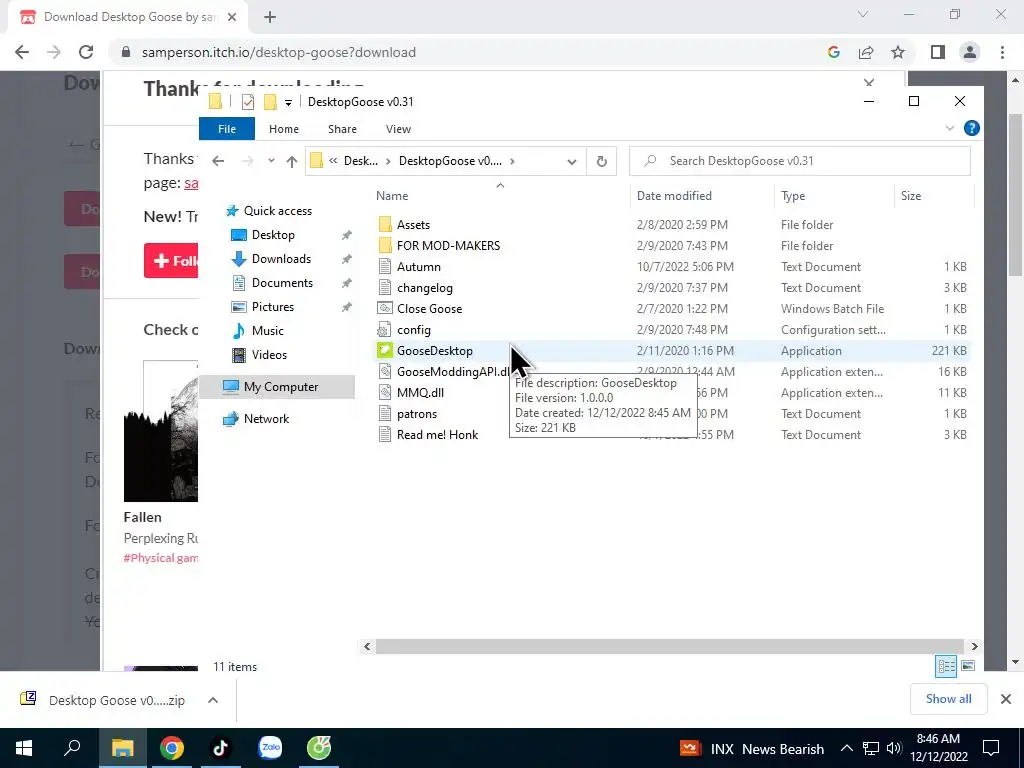Screen dimensions: 1024x768
Task: Open the Share ribbon tab
Action: [x=342, y=129]
